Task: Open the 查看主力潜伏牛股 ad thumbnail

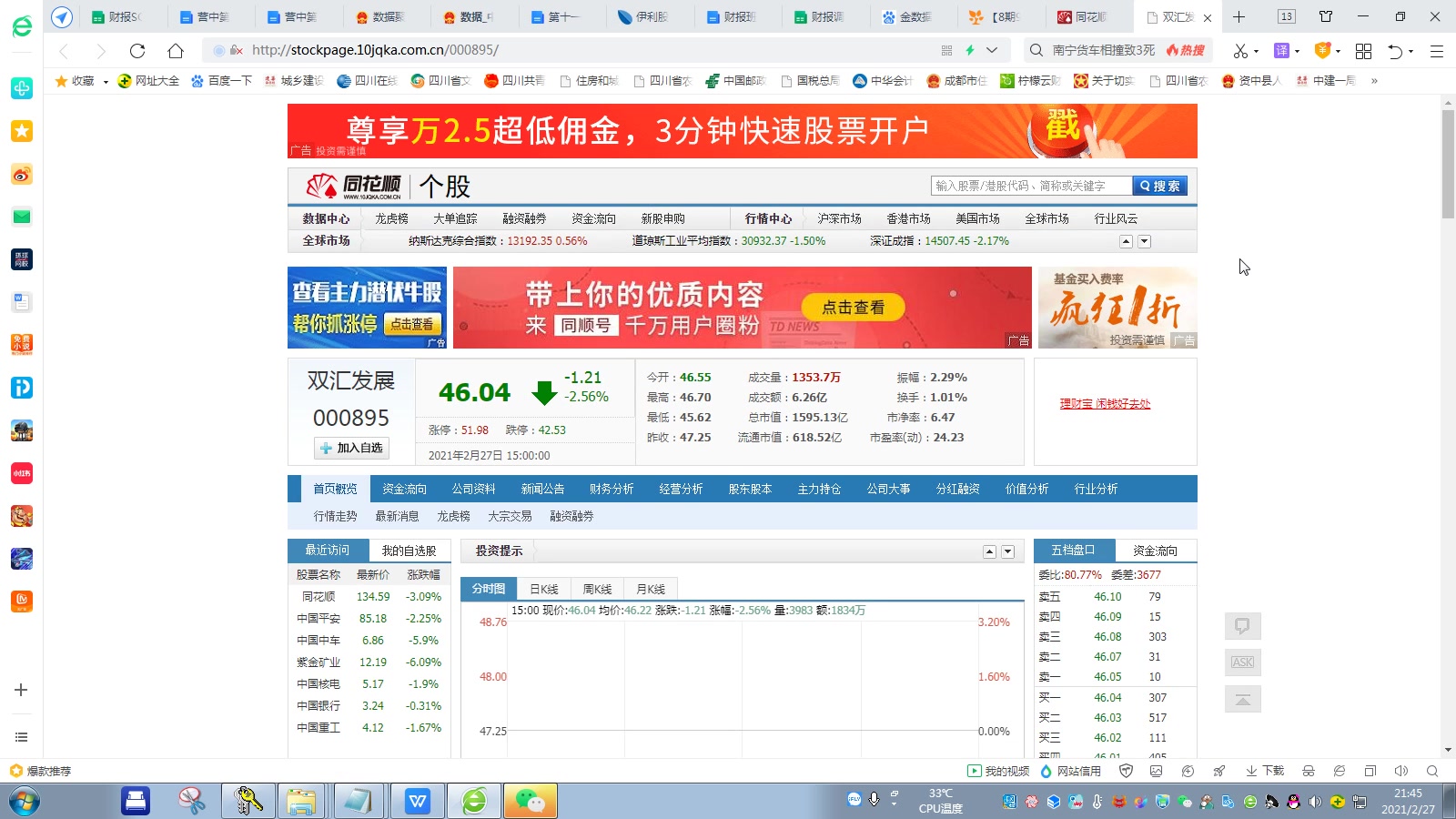Action: 367,308
